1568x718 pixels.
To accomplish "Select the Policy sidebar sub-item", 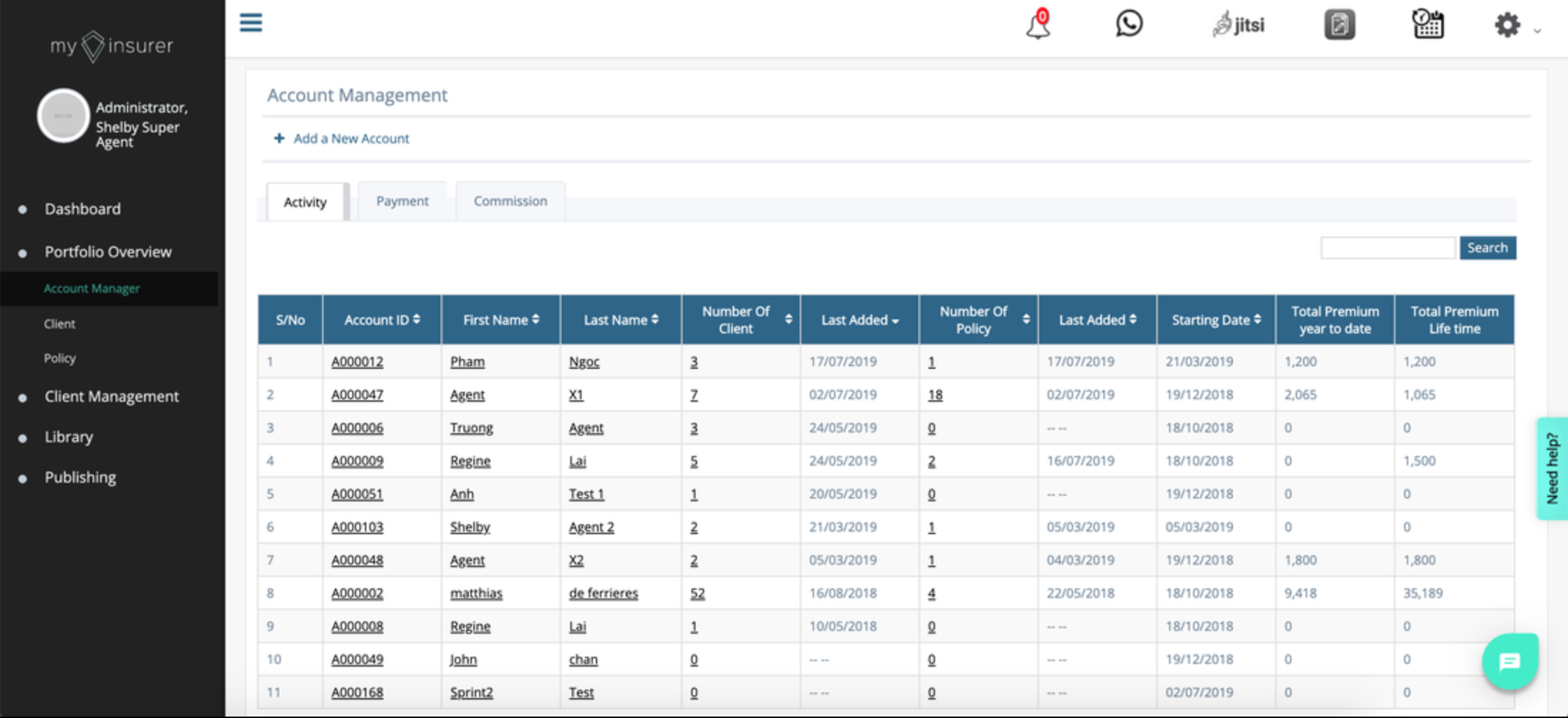I will (x=60, y=358).
